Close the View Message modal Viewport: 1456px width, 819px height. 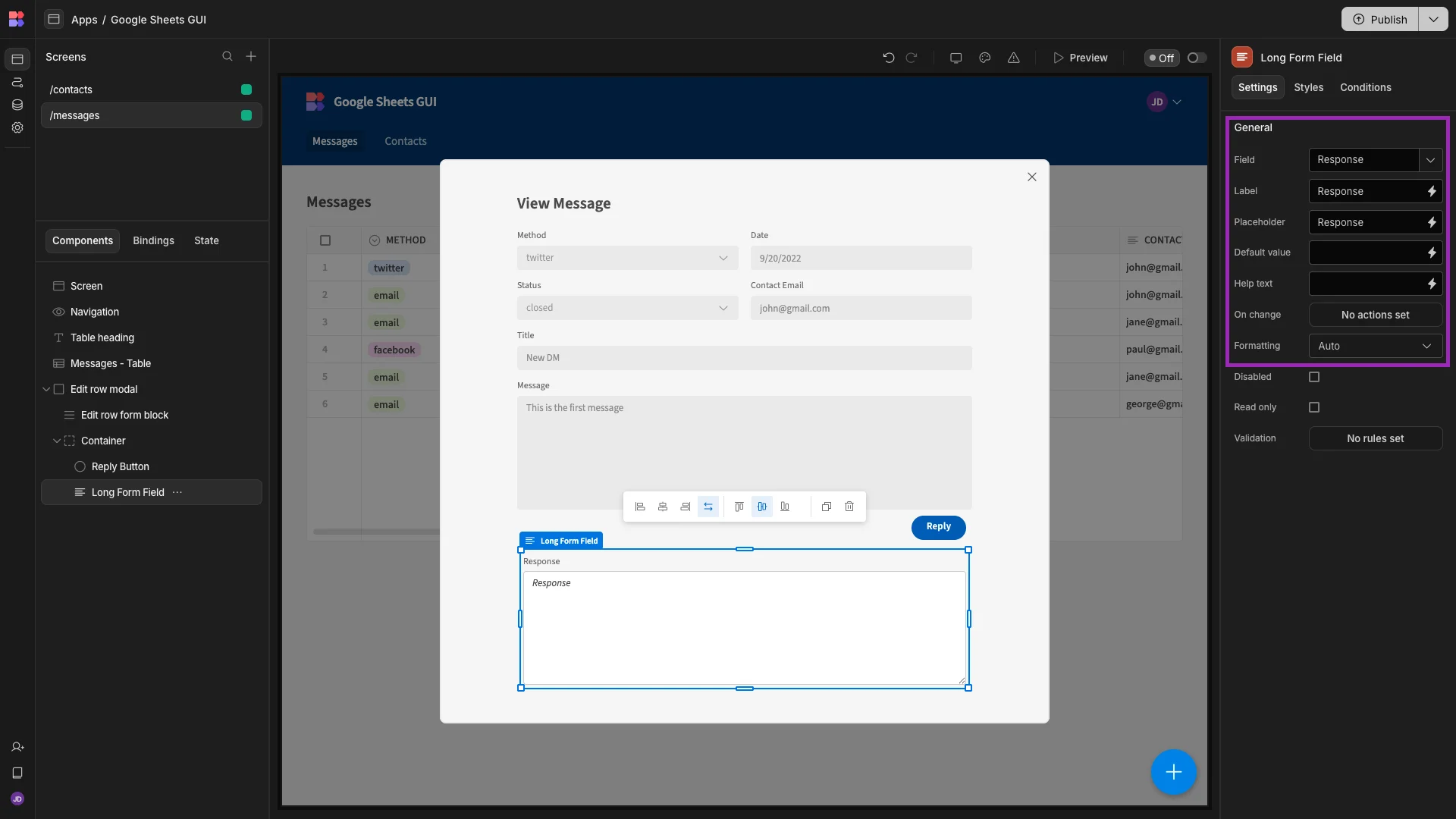1031,177
